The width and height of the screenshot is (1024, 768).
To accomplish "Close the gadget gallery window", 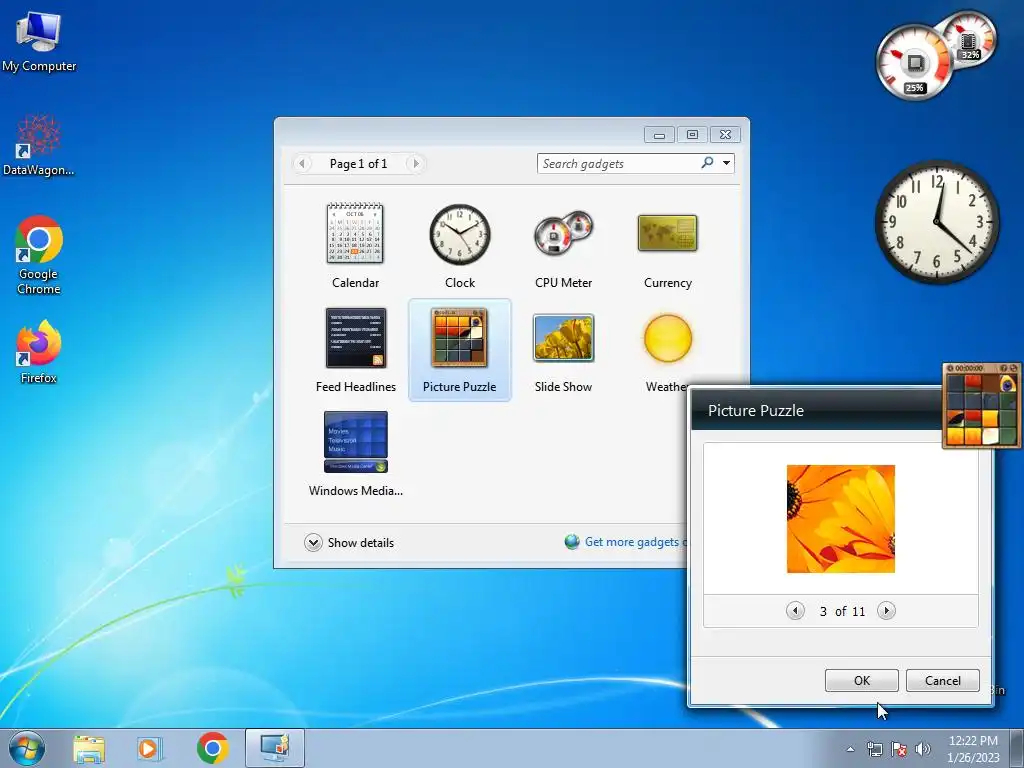I will pyautogui.click(x=725, y=135).
